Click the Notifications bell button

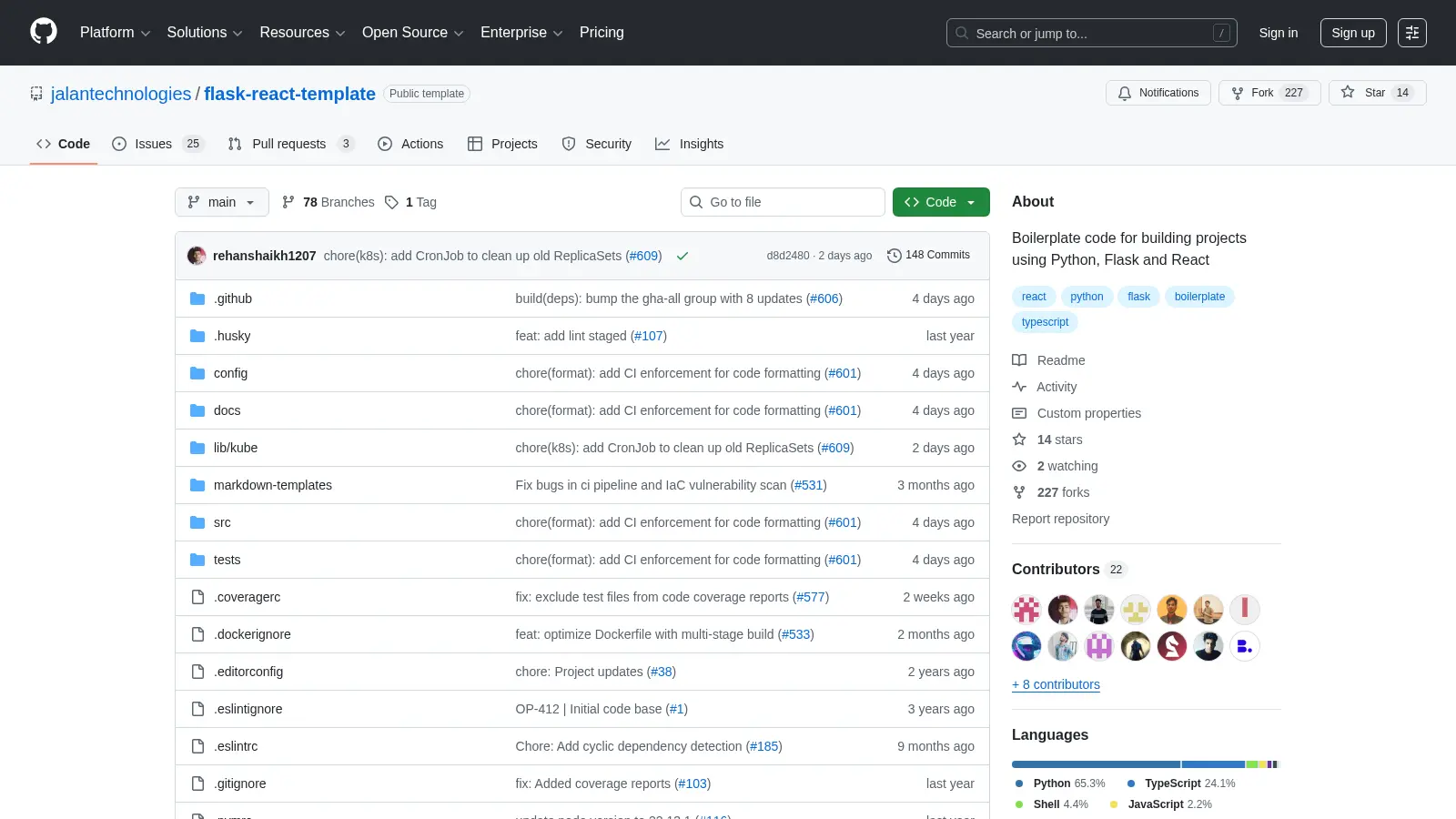click(x=1158, y=93)
